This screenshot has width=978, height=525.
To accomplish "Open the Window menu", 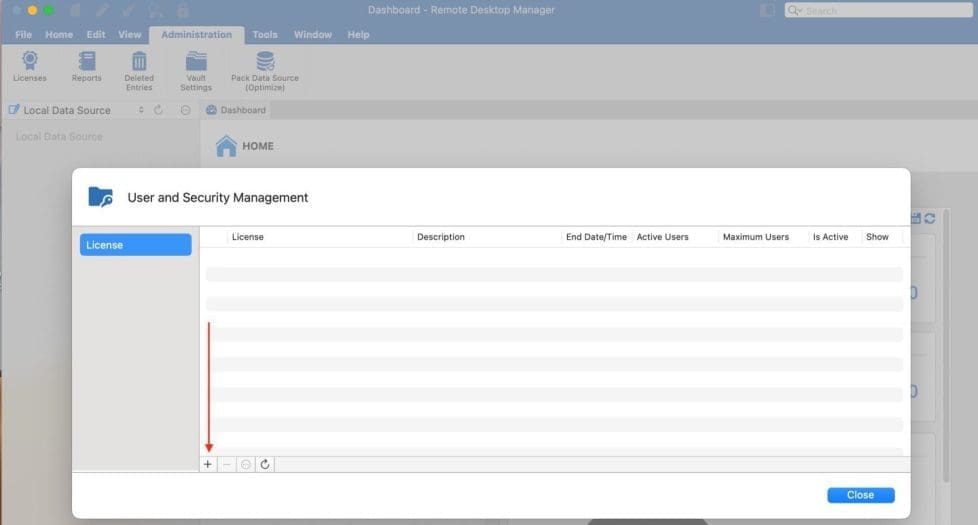I will tap(313, 35).
